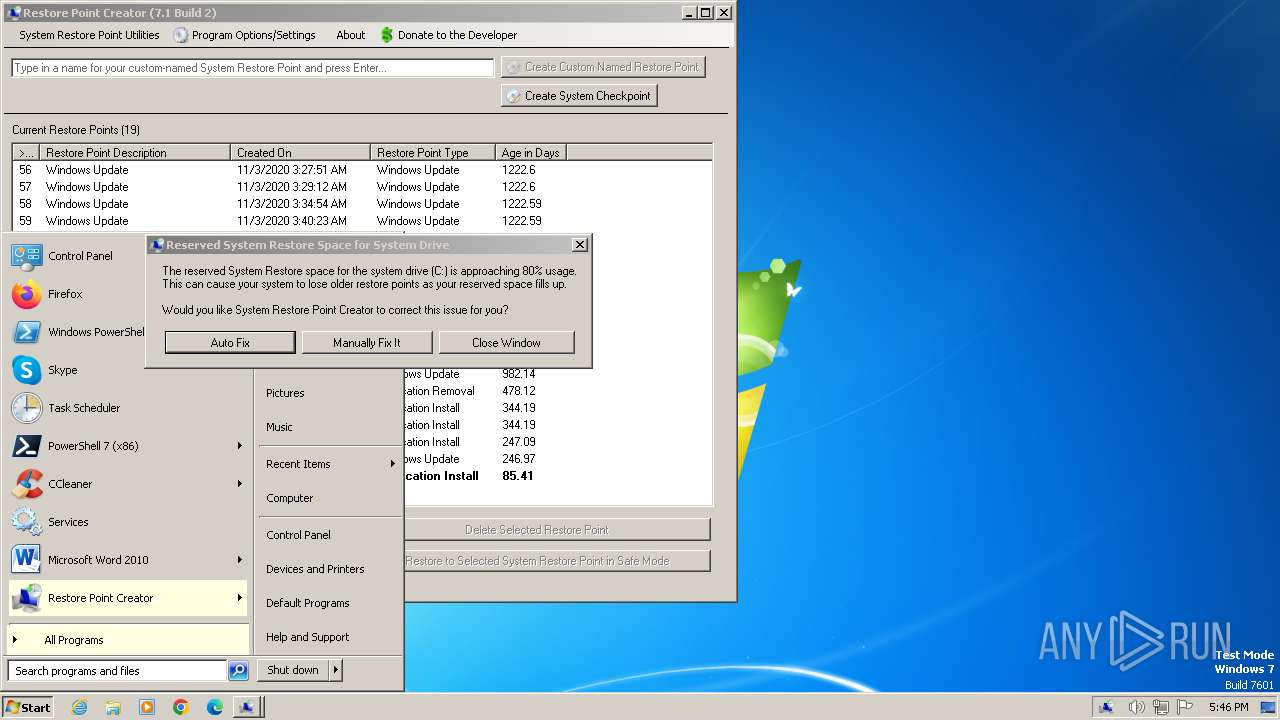Click the volume speaker tray icon
1280x720 pixels.
pos(1137,707)
